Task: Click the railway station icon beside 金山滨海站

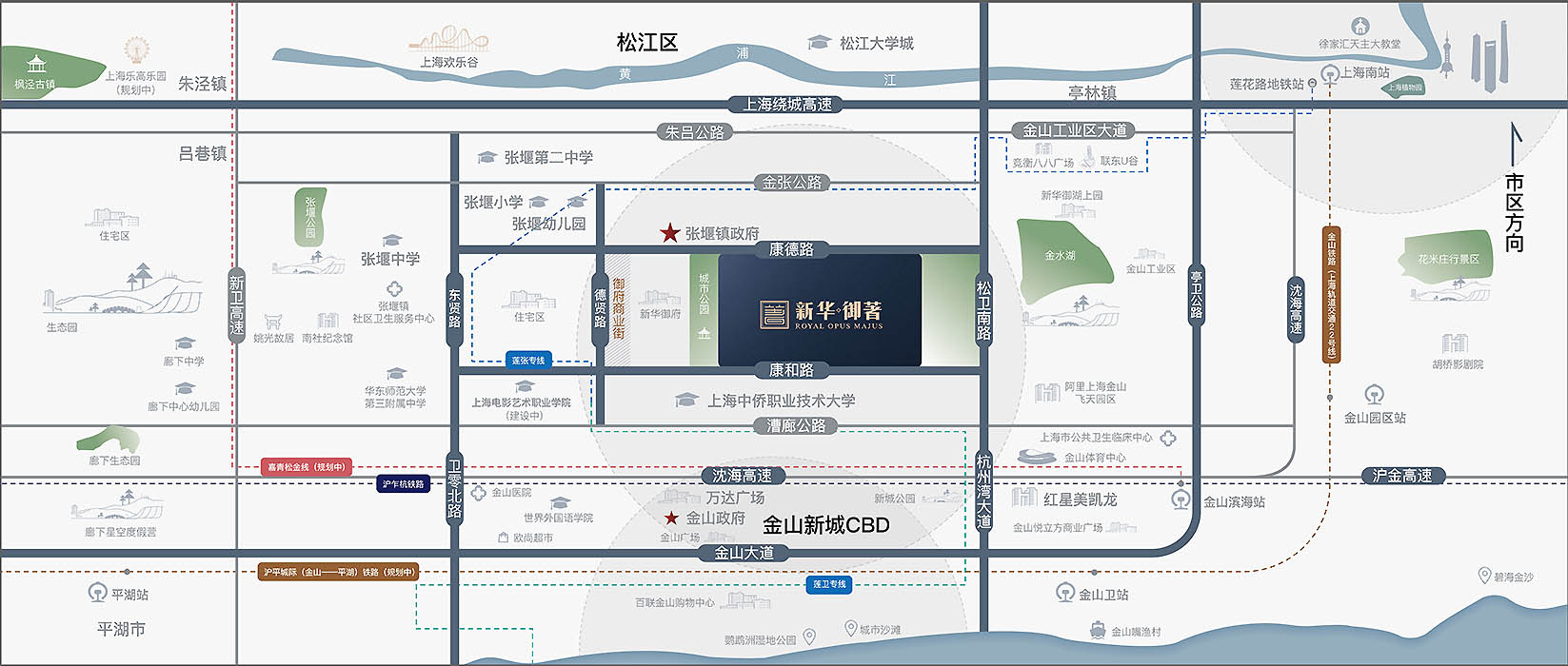Action: 1181,499
